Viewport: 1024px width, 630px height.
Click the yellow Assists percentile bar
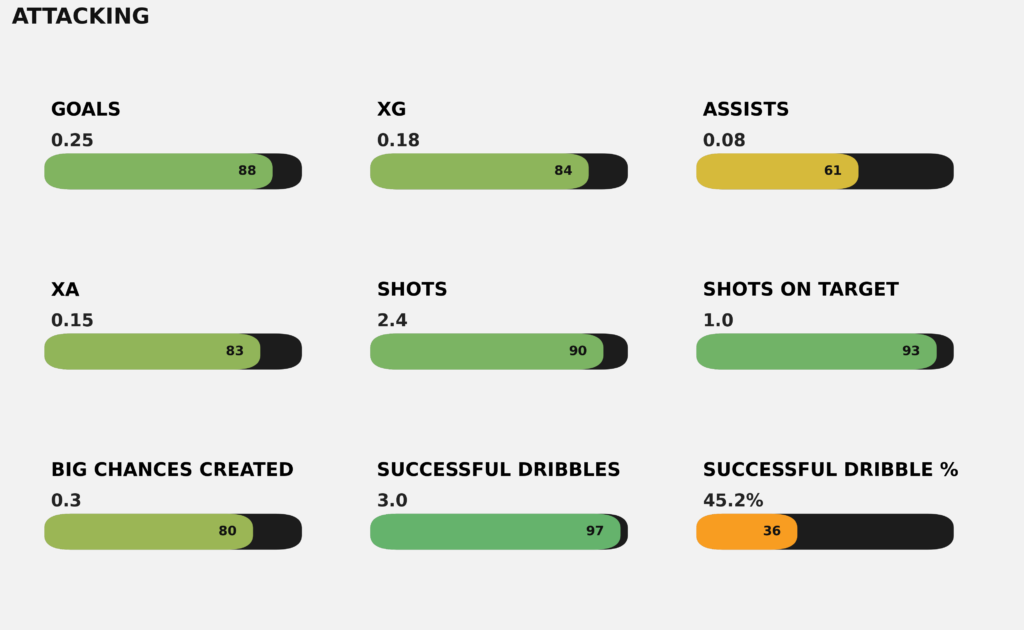777,171
